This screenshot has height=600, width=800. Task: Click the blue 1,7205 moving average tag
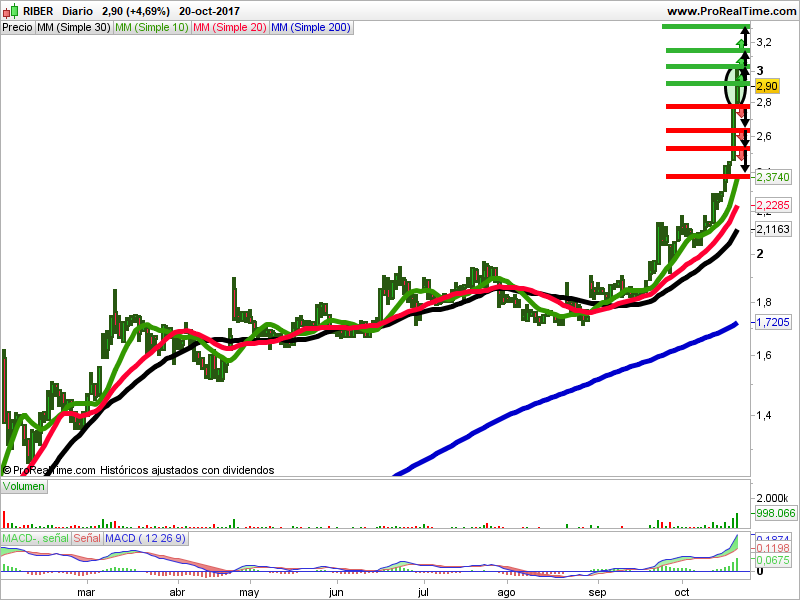[x=773, y=322]
